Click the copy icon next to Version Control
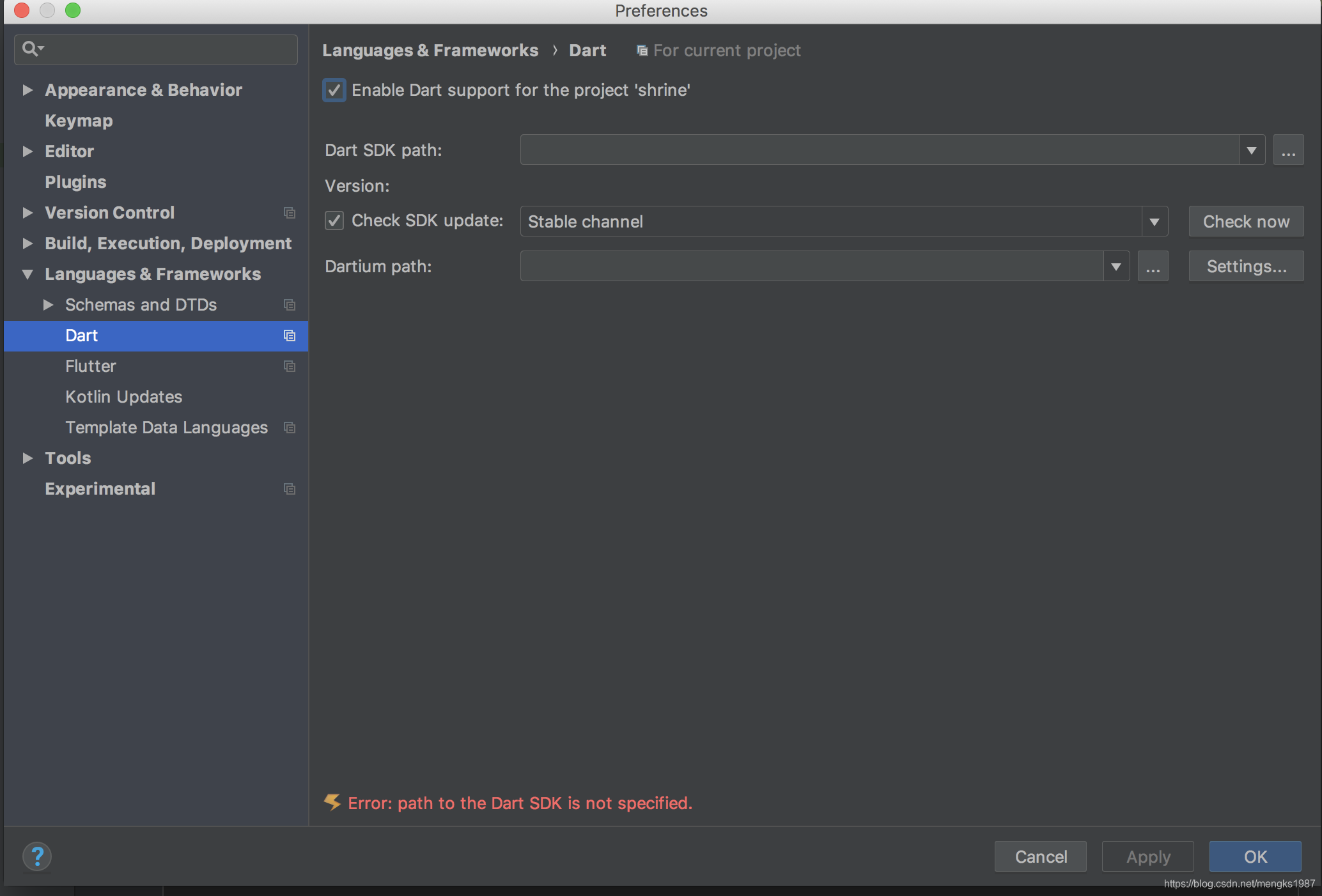Image resolution: width=1322 pixels, height=896 pixels. pos(288,211)
